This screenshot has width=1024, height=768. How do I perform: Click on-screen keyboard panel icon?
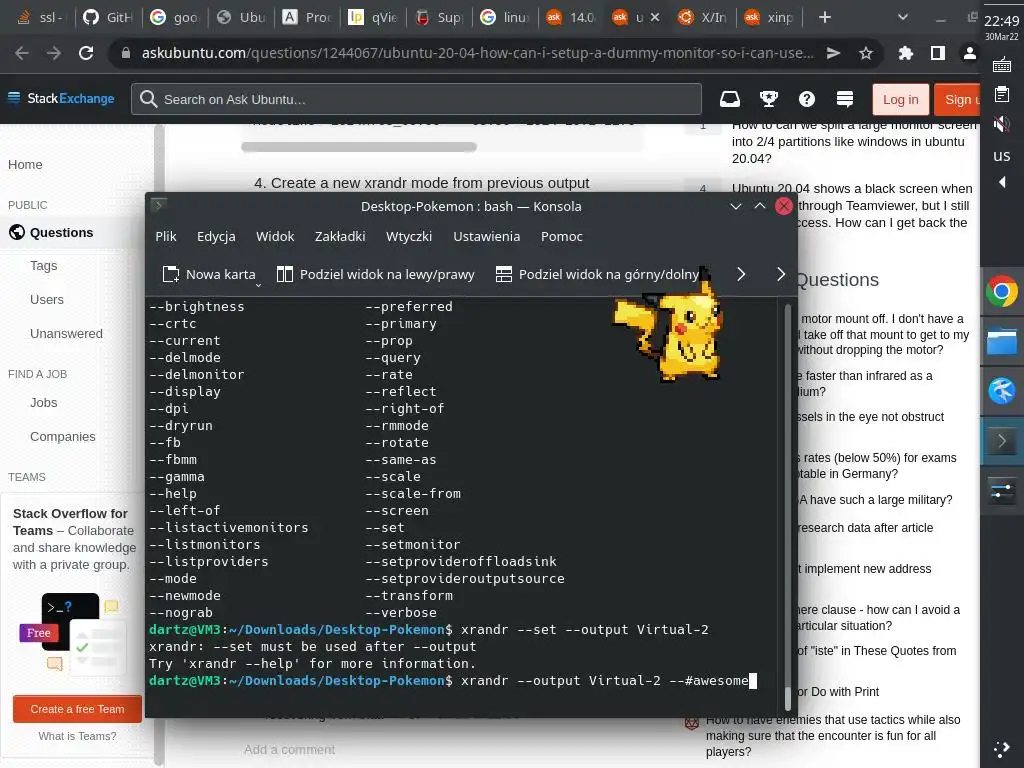pyautogui.click(x=1002, y=65)
